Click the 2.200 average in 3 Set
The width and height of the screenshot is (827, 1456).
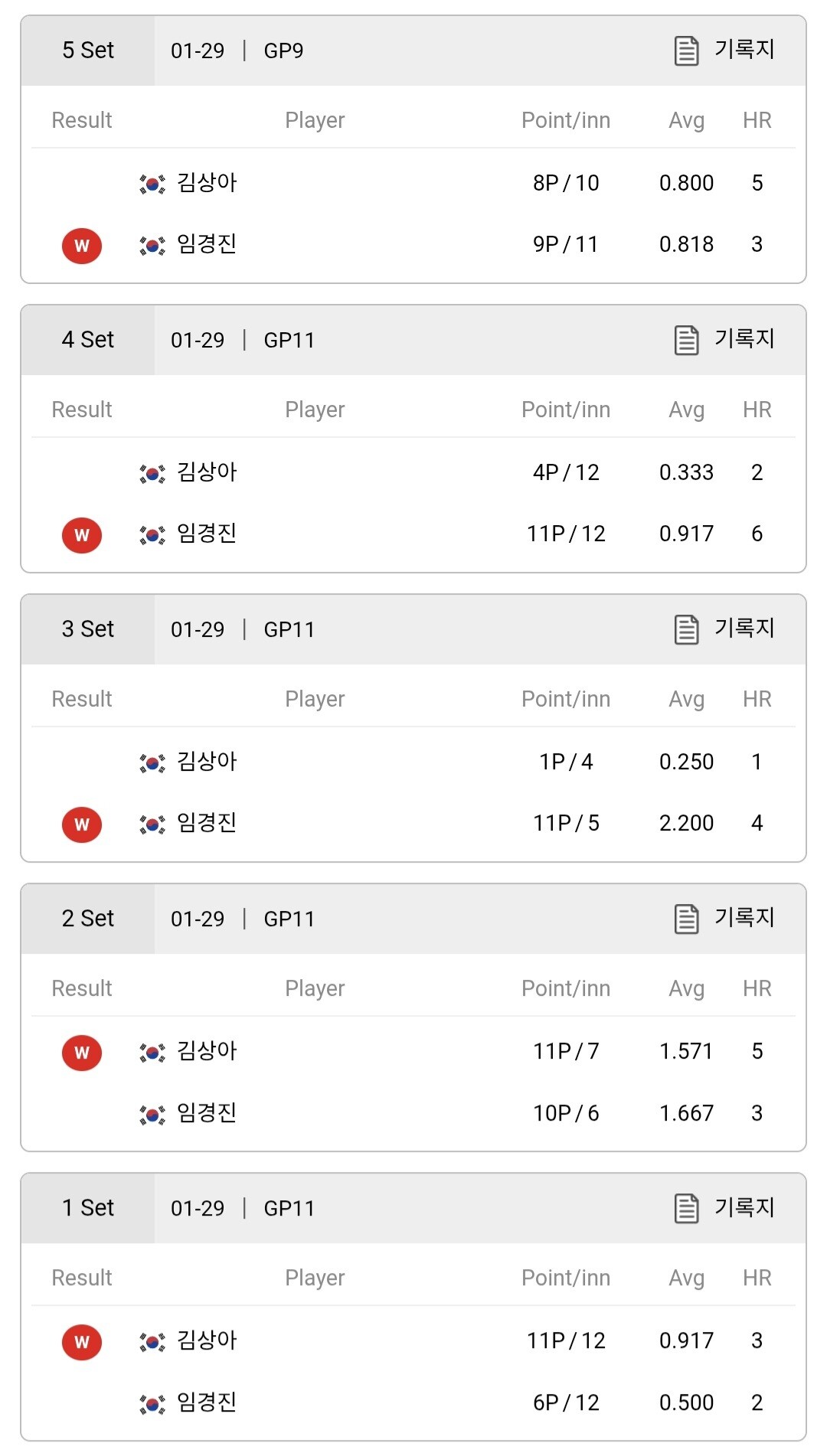[686, 823]
